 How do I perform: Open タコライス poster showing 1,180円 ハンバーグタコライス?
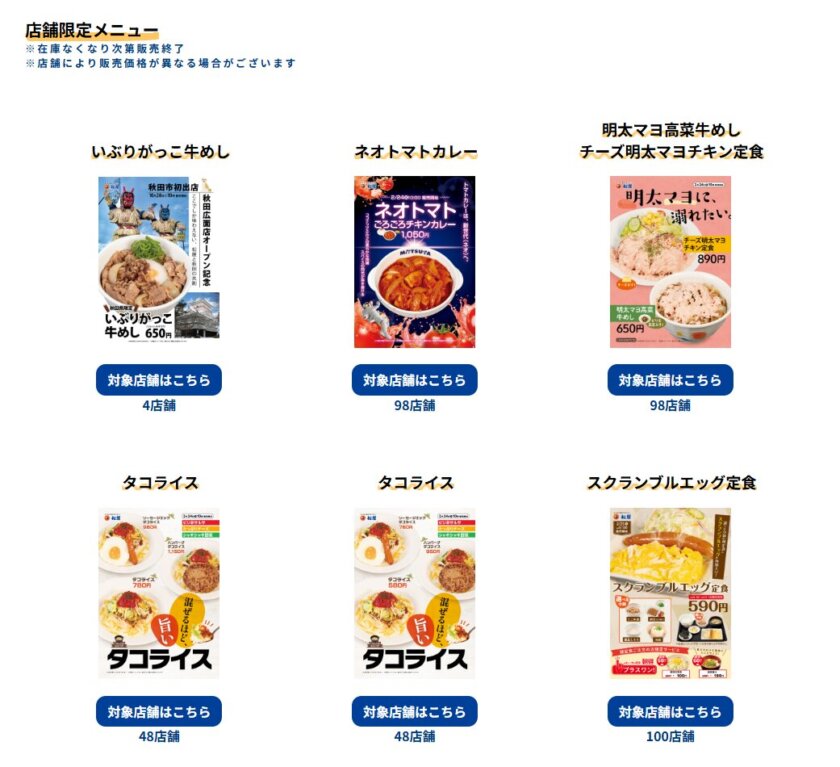[159, 593]
